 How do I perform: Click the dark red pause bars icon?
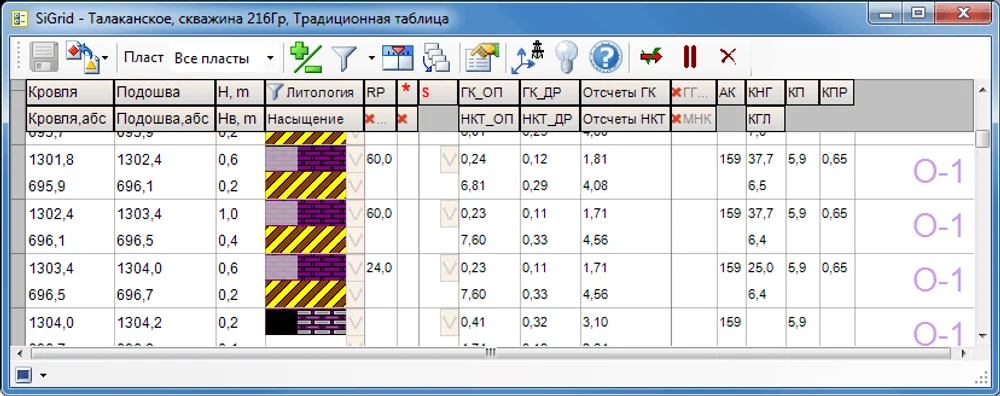tap(689, 57)
